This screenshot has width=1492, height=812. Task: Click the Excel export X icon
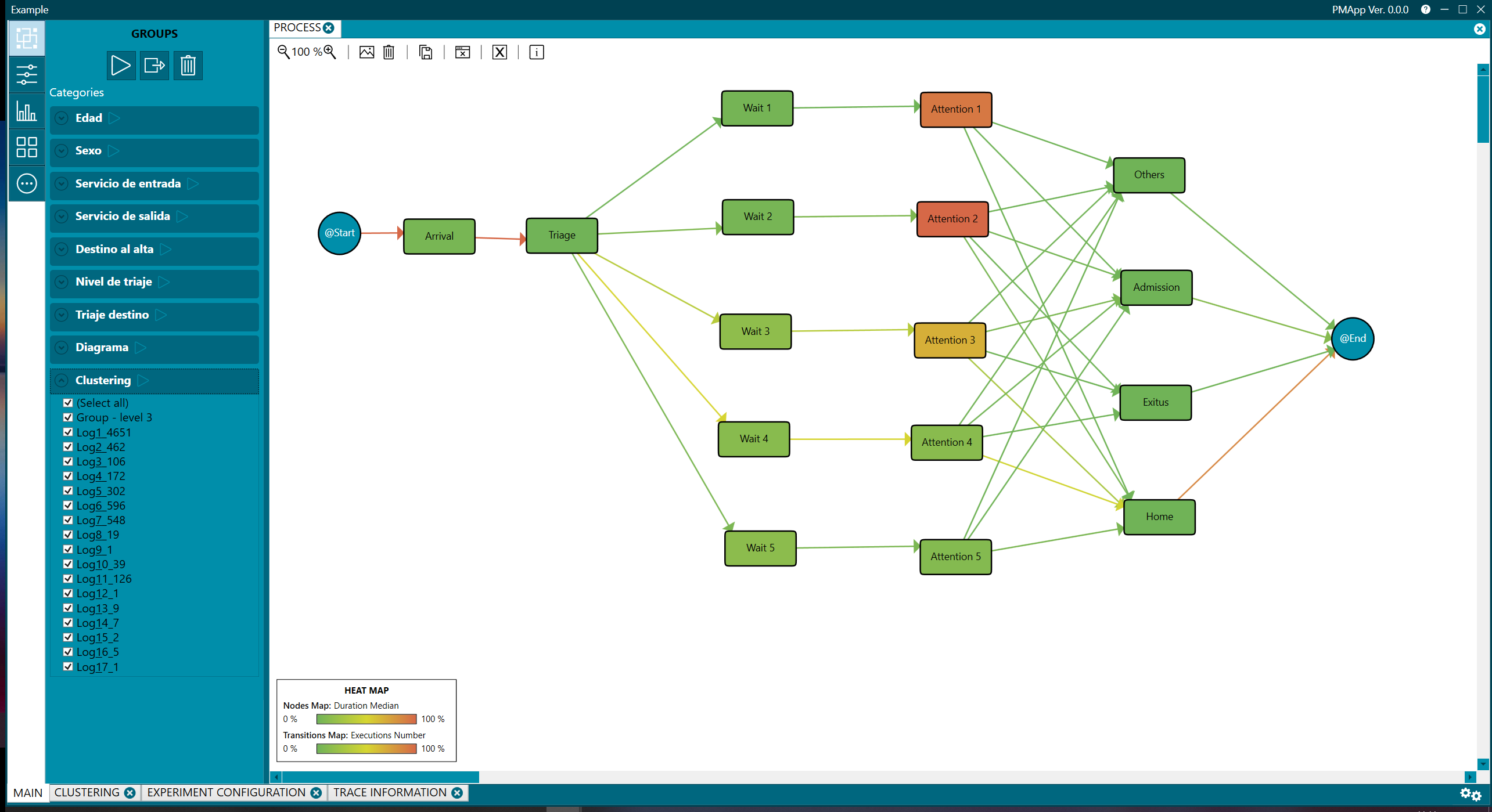tap(499, 52)
